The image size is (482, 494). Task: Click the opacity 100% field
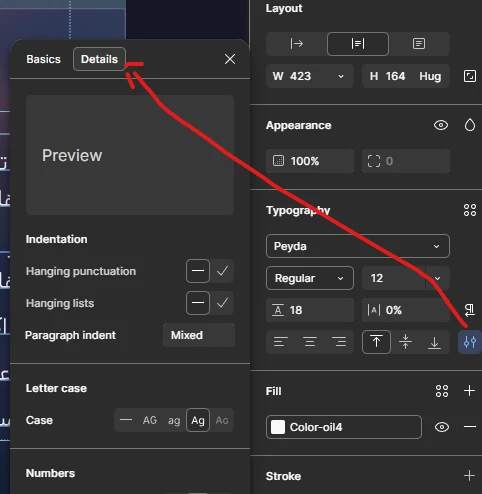(310, 161)
